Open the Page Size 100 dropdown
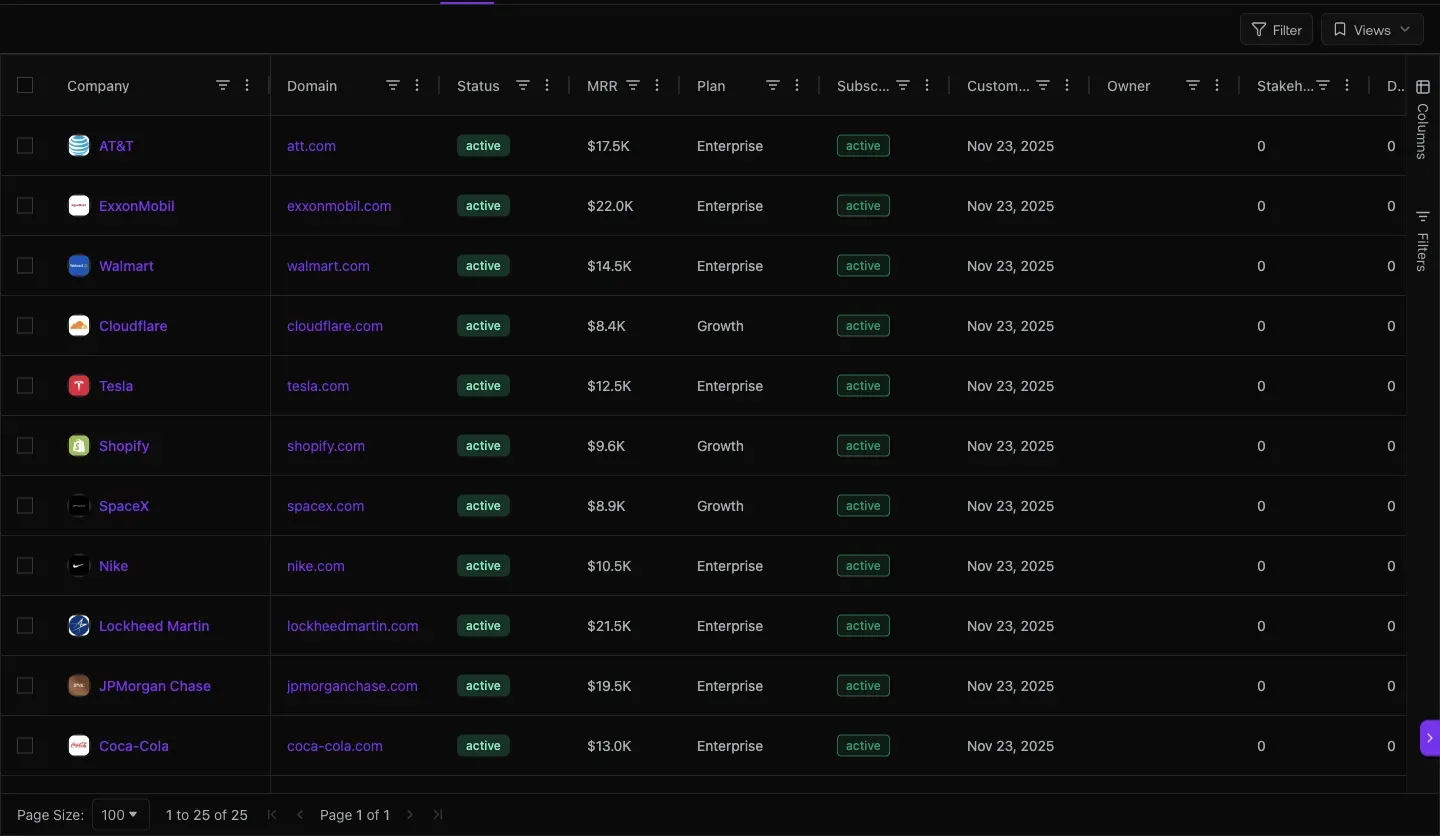The width and height of the screenshot is (1440, 836). [x=121, y=815]
